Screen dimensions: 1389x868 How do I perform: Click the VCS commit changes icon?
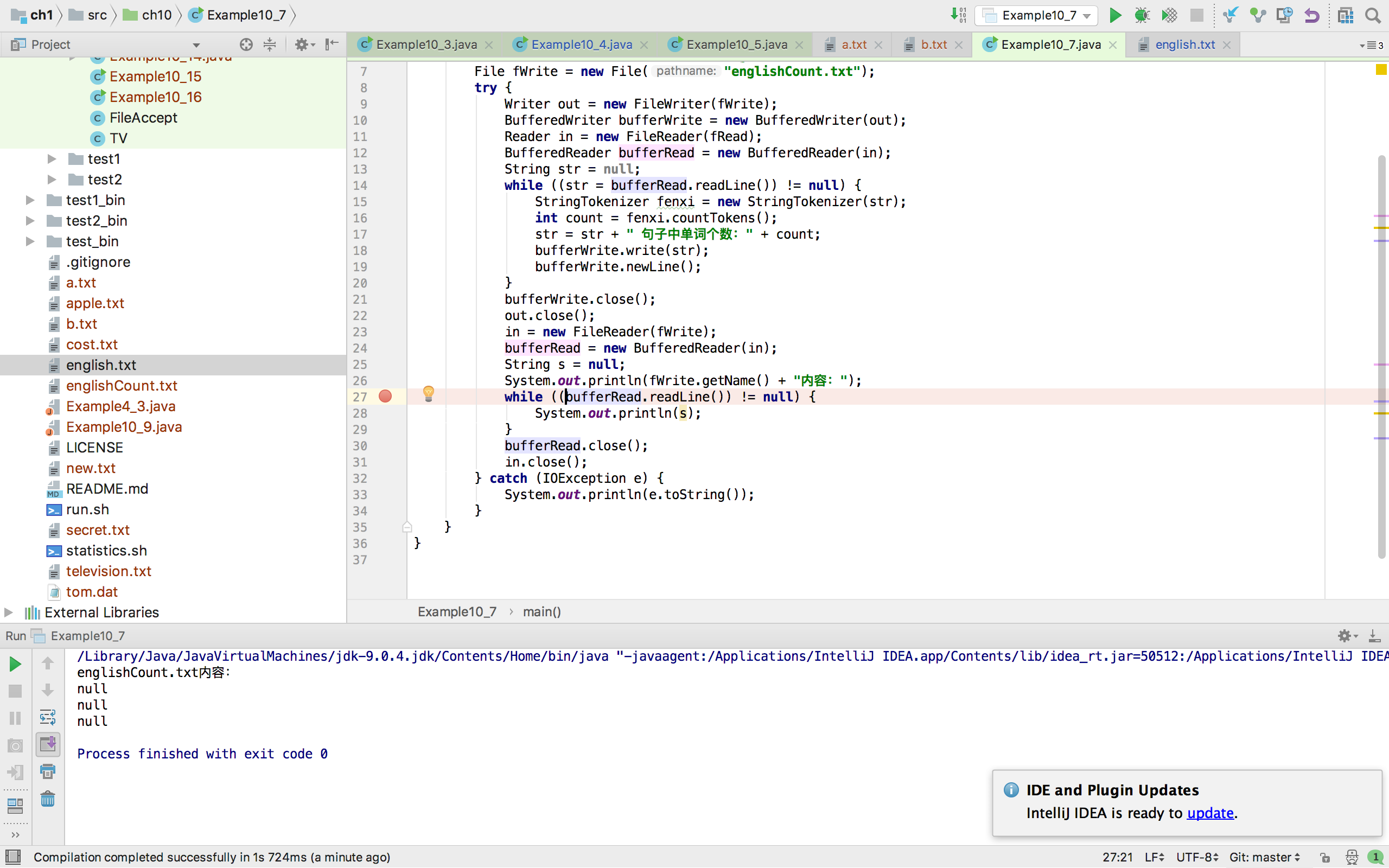(x=1258, y=15)
